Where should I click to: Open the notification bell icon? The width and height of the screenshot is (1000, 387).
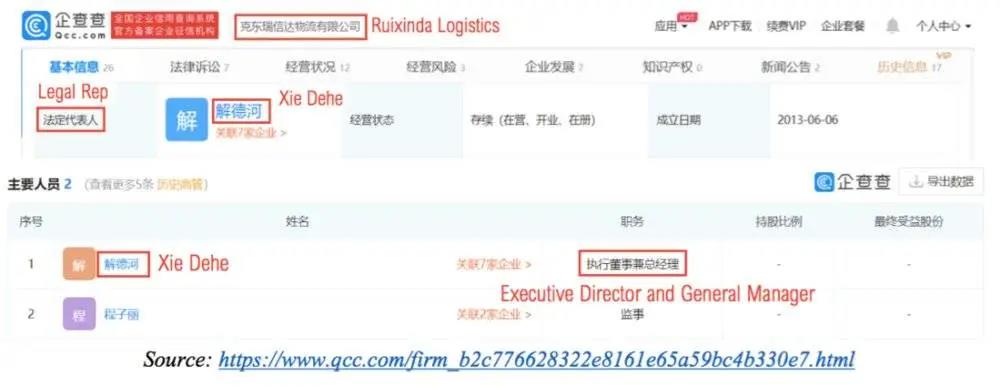coord(893,26)
